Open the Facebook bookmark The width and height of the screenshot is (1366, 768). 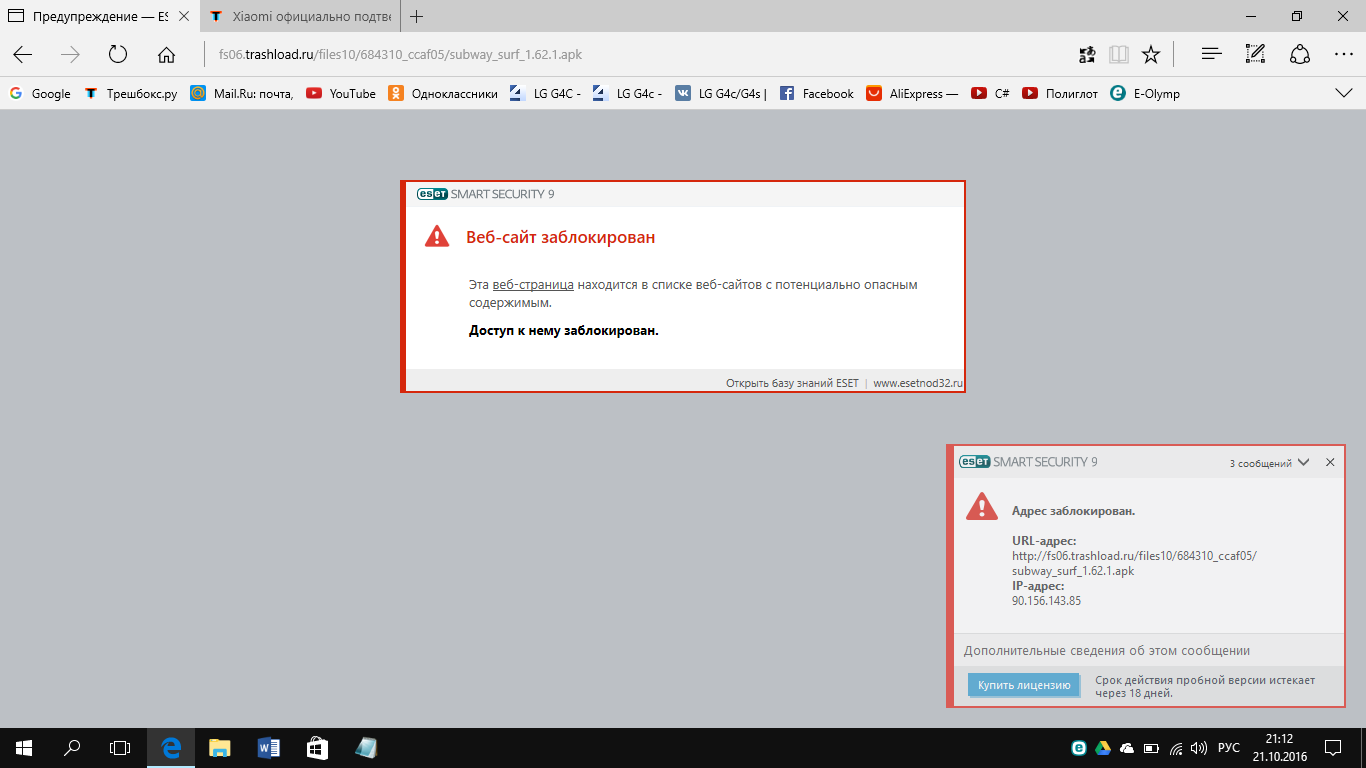(816, 93)
